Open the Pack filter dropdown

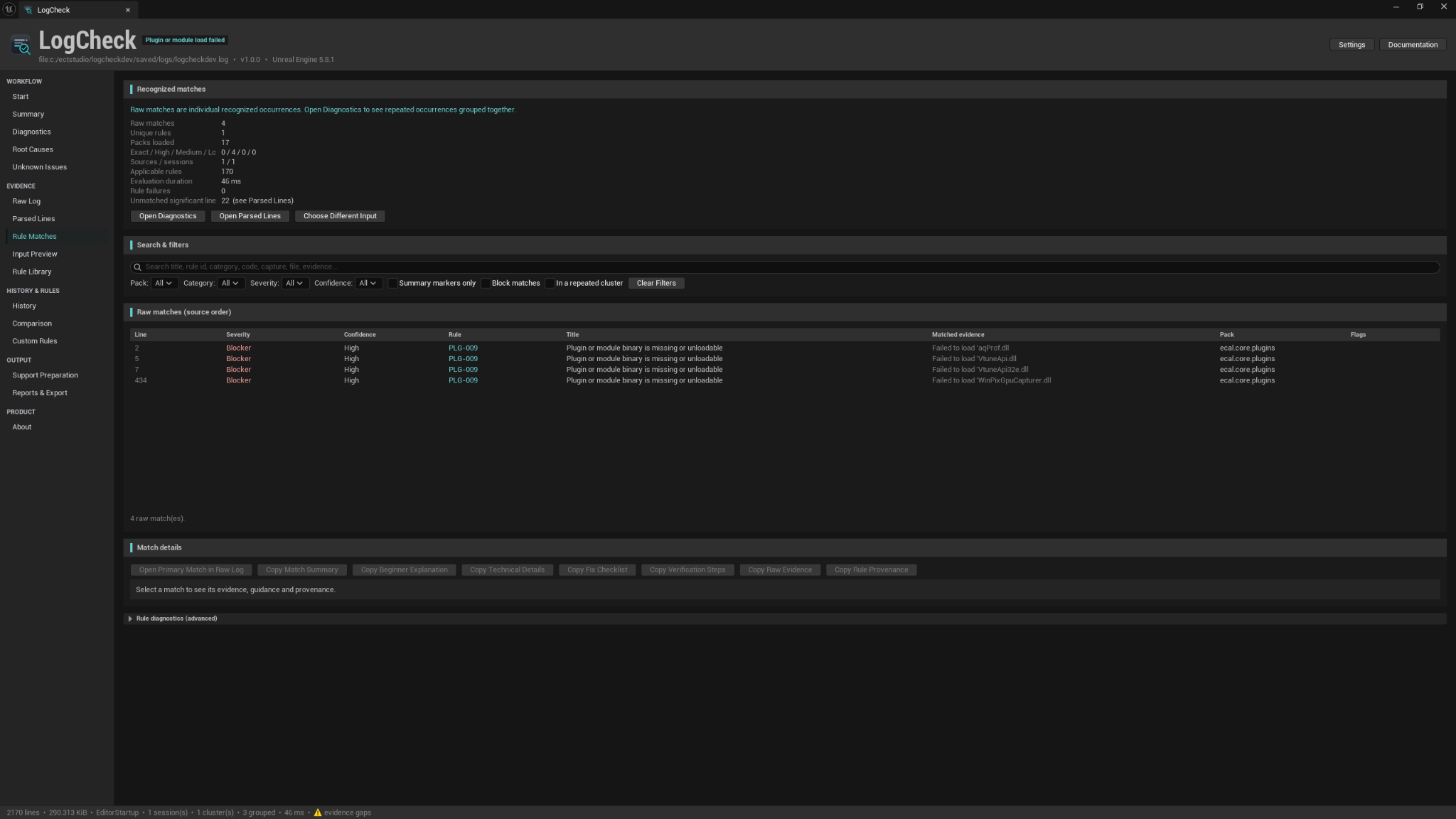click(x=164, y=283)
